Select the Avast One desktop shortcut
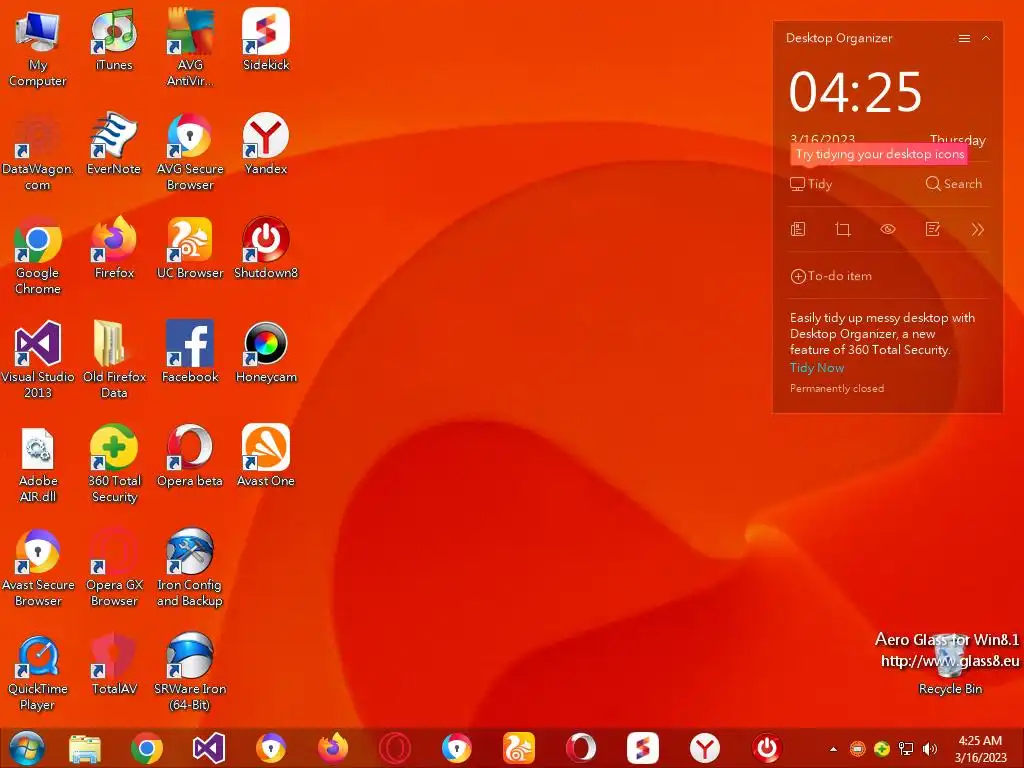This screenshot has height=768, width=1024. point(266,456)
